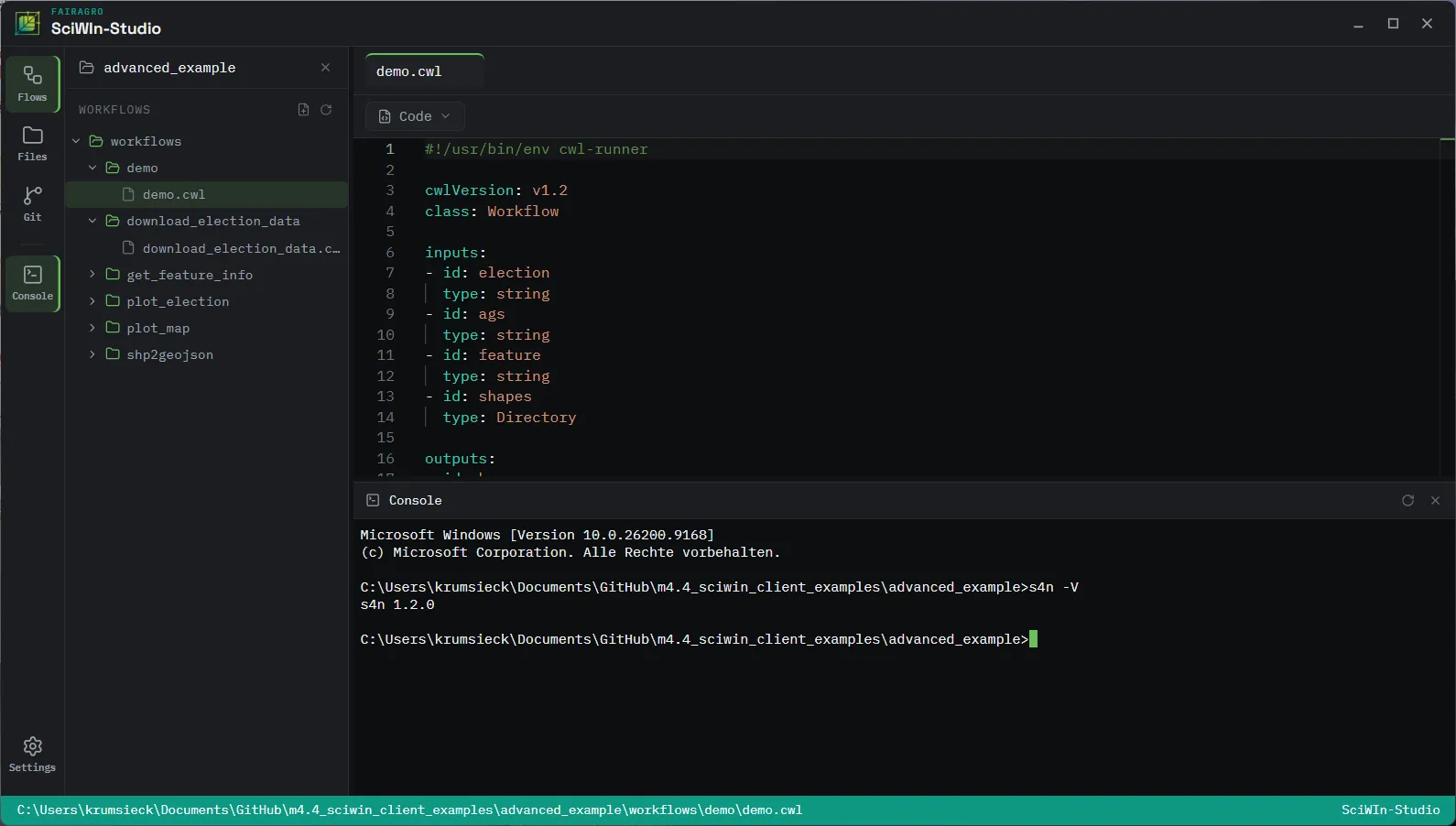Select the plot_map folder row
This screenshot has width=1456, height=826.
coord(207,328)
